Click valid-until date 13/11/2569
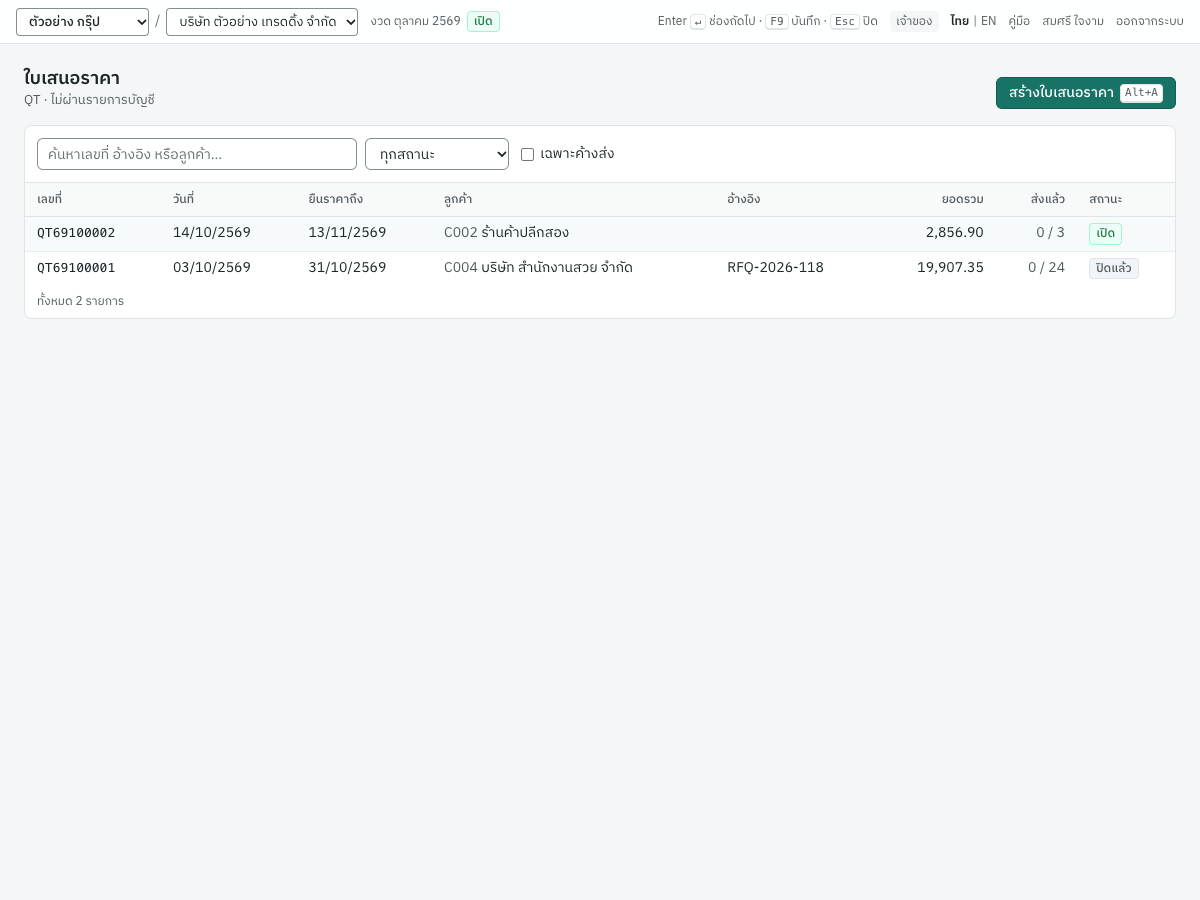The image size is (1200, 900). [347, 233]
